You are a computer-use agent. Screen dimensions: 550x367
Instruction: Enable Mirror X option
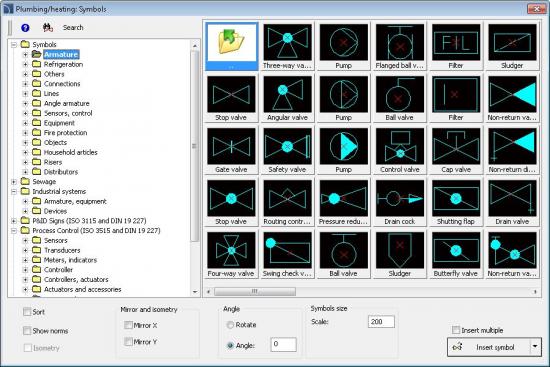(x=128, y=325)
